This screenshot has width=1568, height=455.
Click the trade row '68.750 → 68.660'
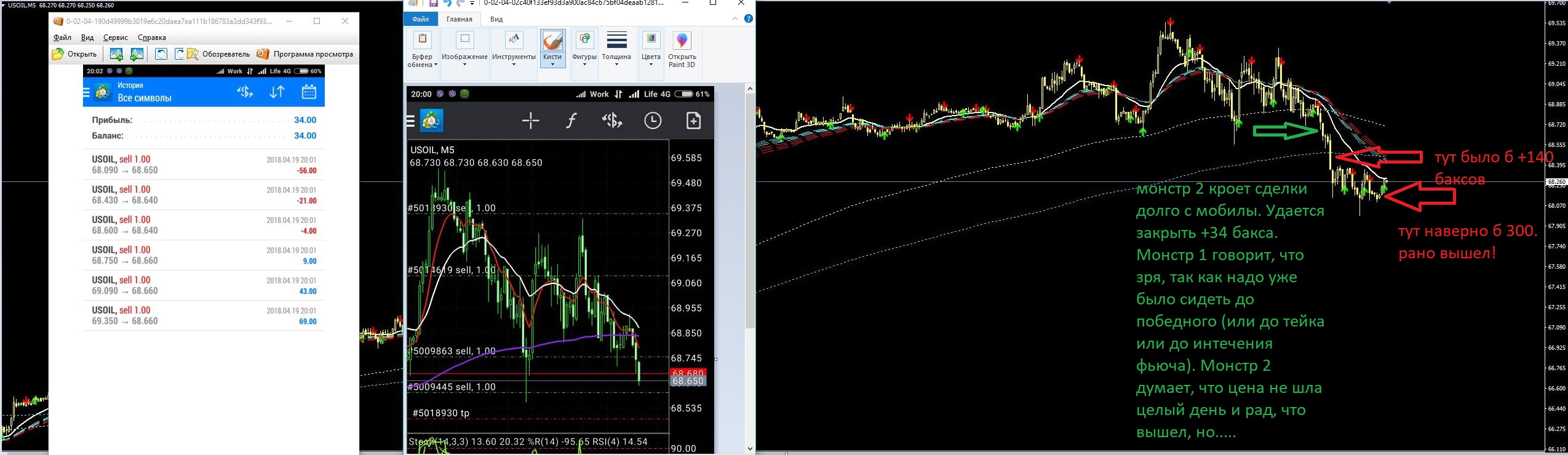(x=204, y=255)
